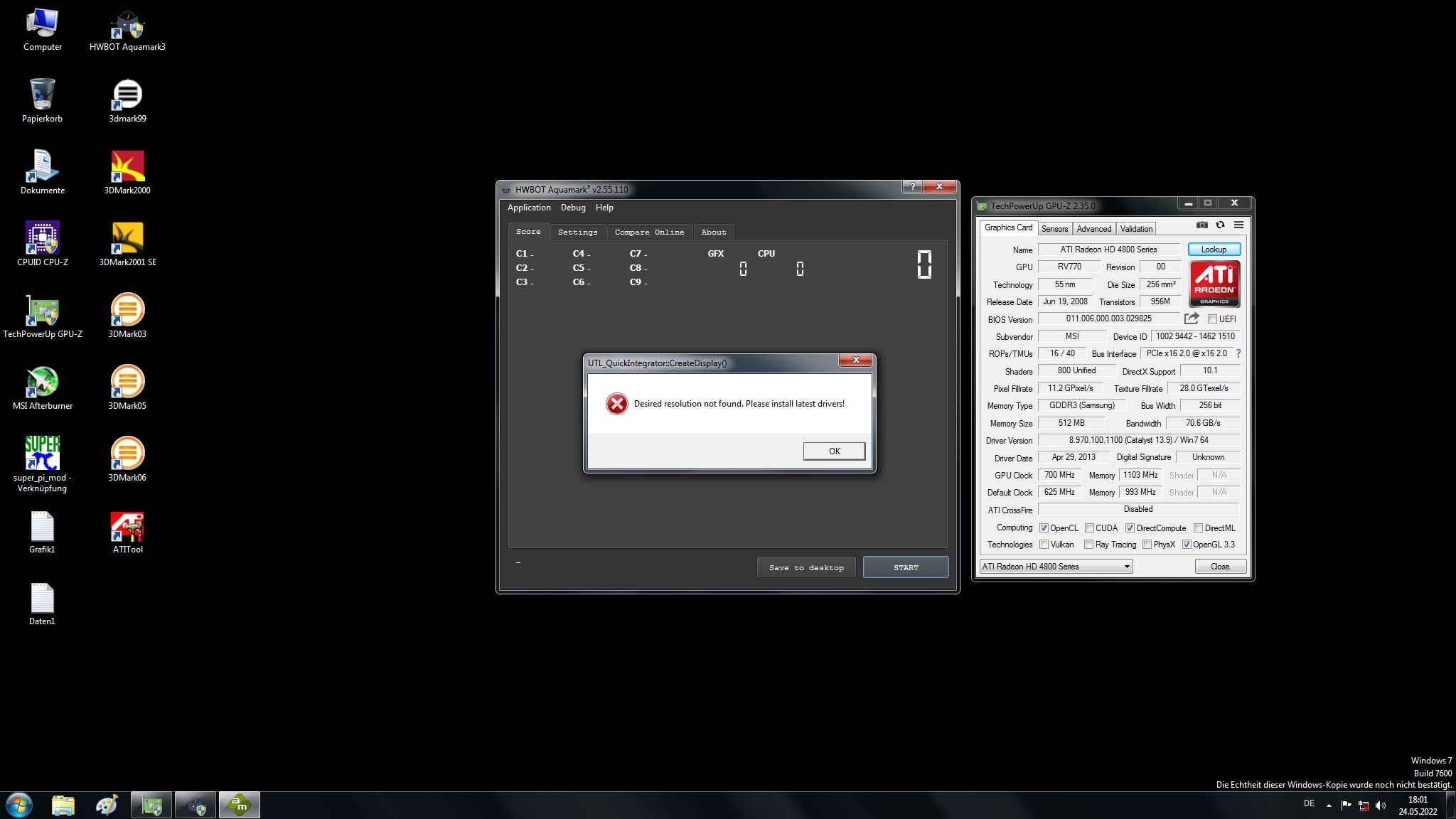Switch to Aquamark About tab
This screenshot has width=1456, height=819.
pyautogui.click(x=714, y=232)
